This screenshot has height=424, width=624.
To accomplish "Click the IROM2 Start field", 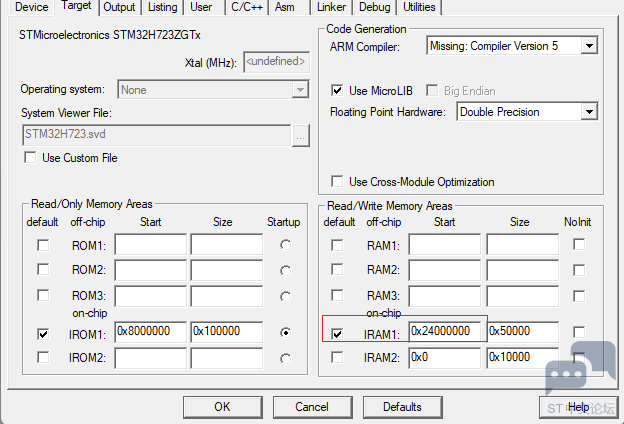I will pyautogui.click(x=150, y=358).
